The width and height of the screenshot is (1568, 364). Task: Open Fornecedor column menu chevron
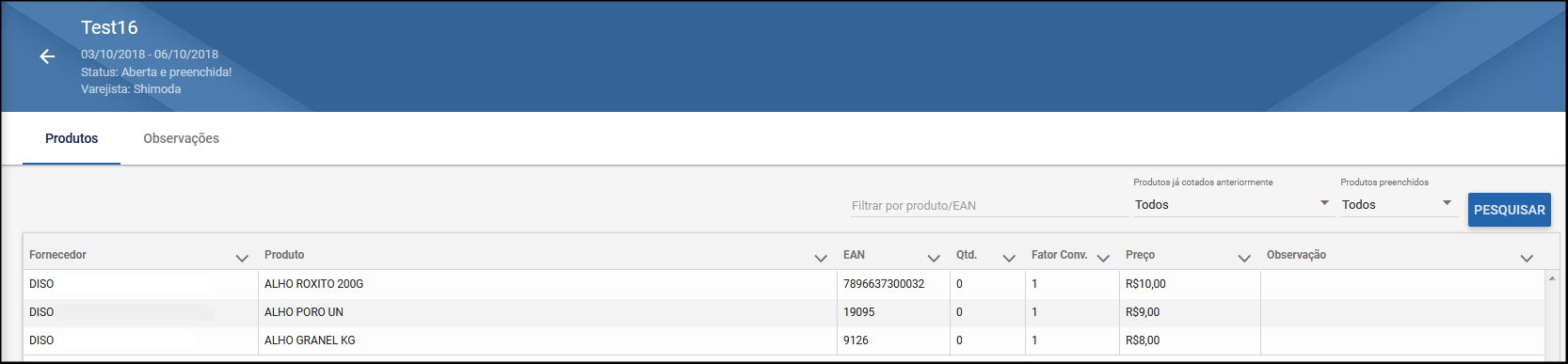[242, 258]
